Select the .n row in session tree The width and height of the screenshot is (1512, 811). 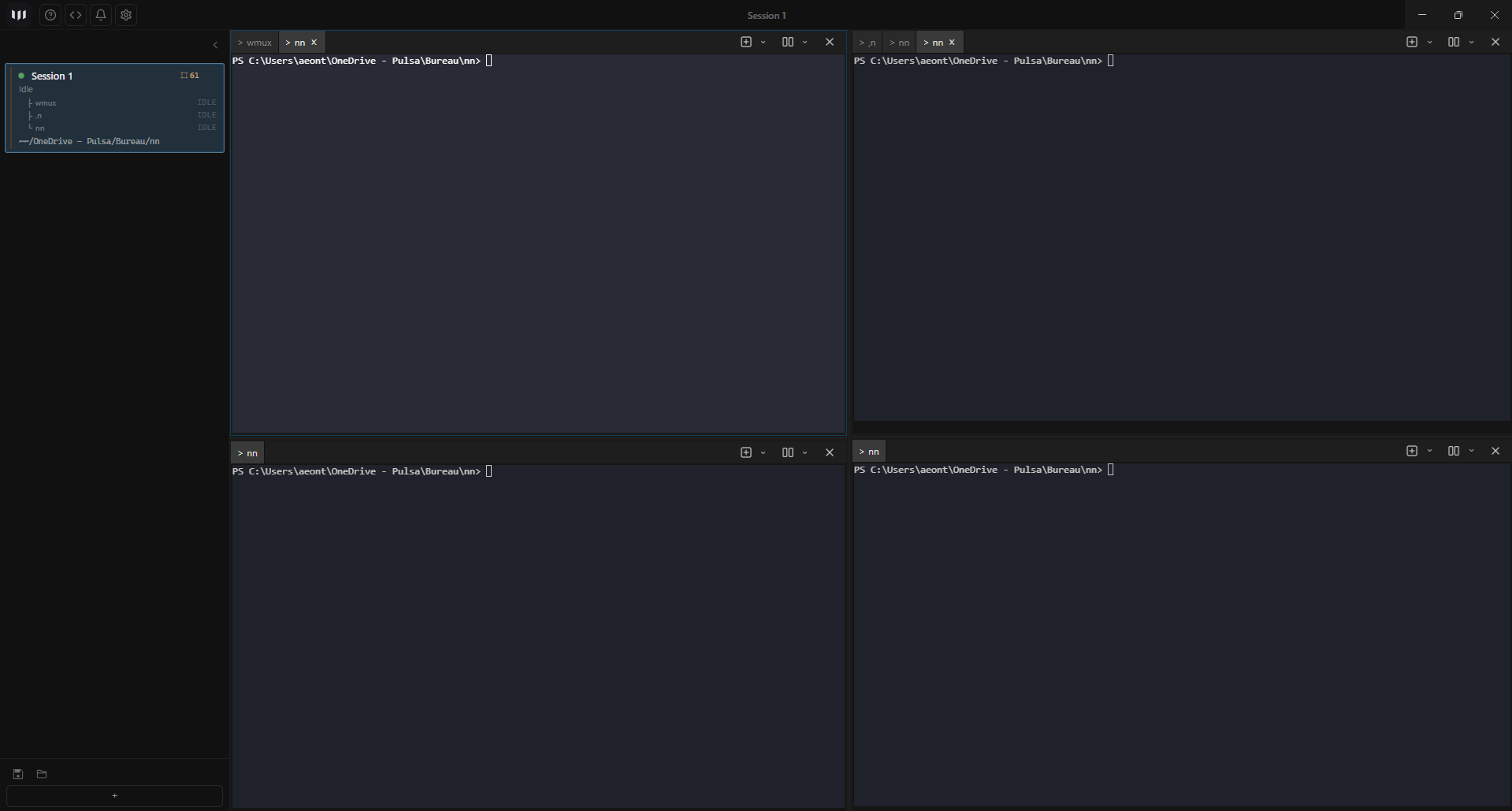(122, 115)
